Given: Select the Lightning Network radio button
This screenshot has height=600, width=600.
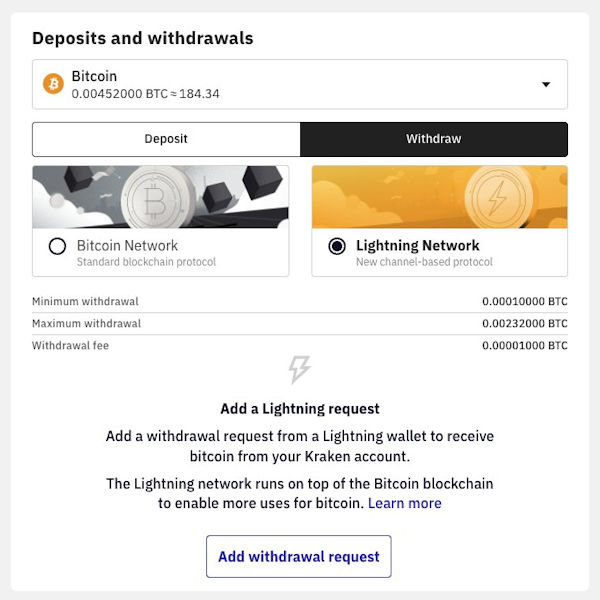Looking at the screenshot, I should (337, 246).
